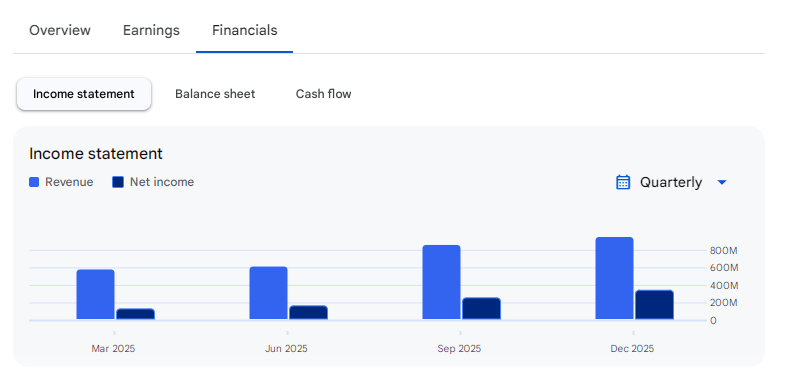
Task: Select the Income statement view
Action: point(84,94)
